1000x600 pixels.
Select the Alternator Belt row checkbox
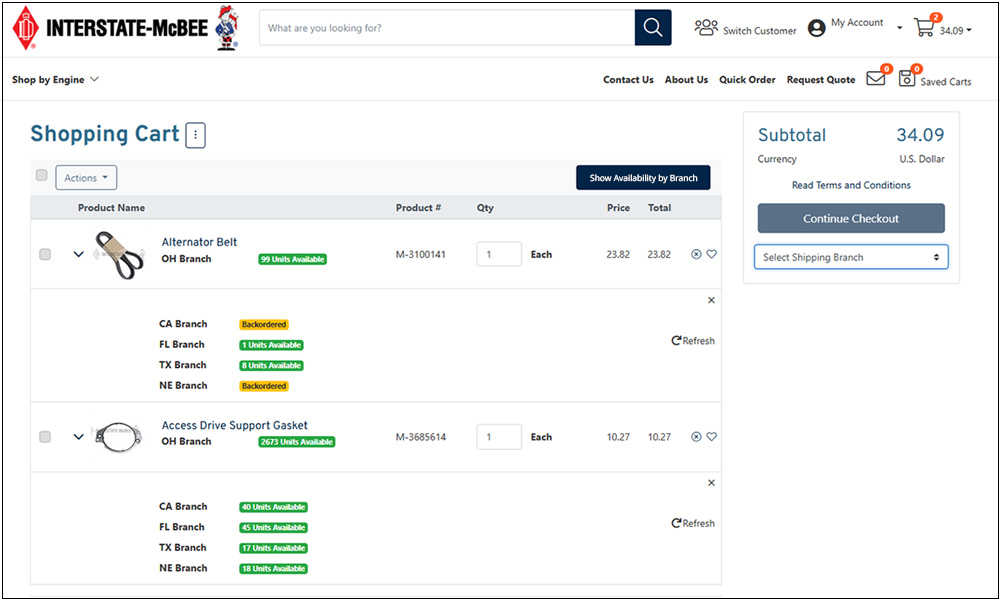click(x=45, y=254)
